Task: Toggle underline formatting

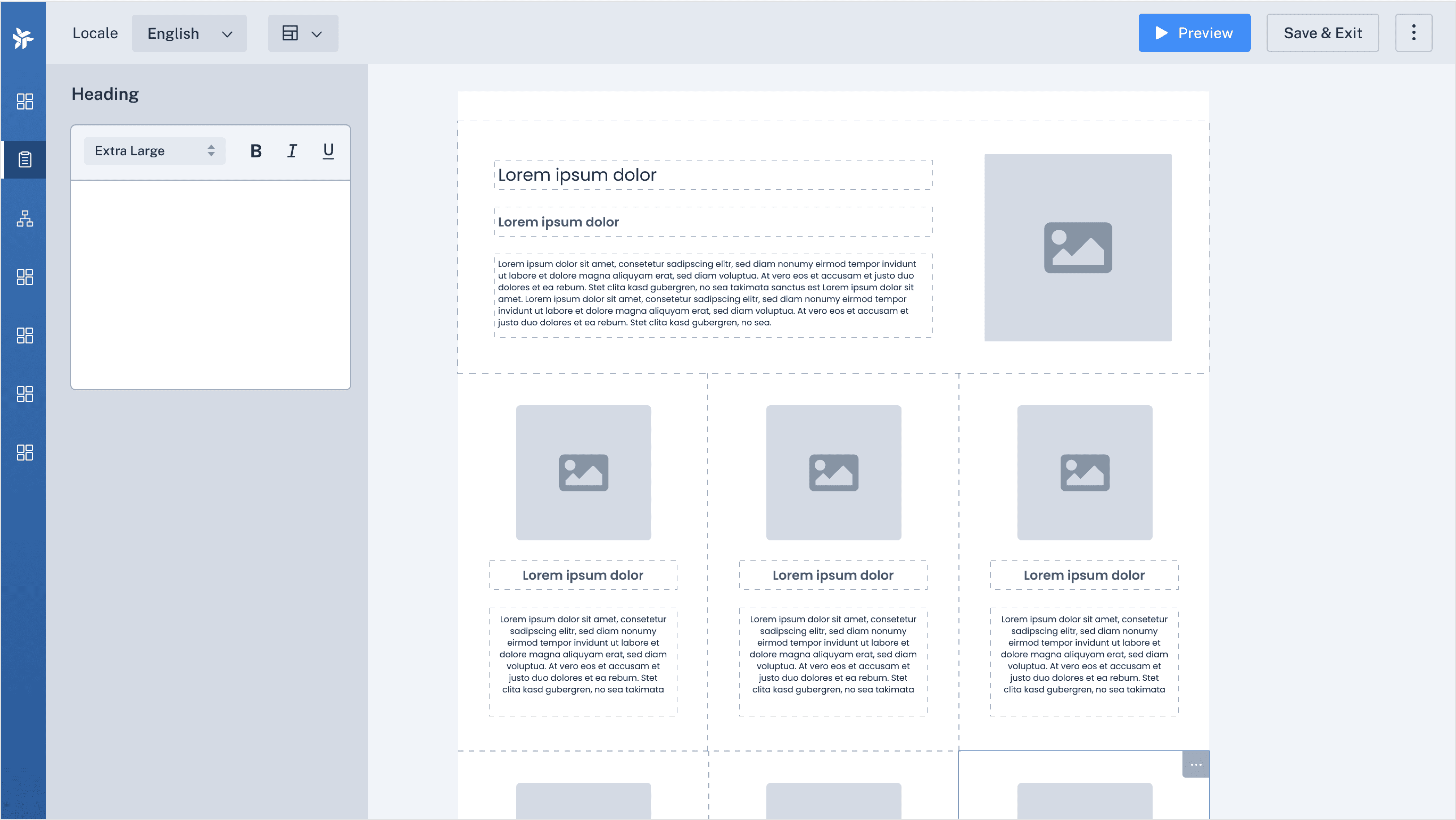Action: [x=328, y=151]
